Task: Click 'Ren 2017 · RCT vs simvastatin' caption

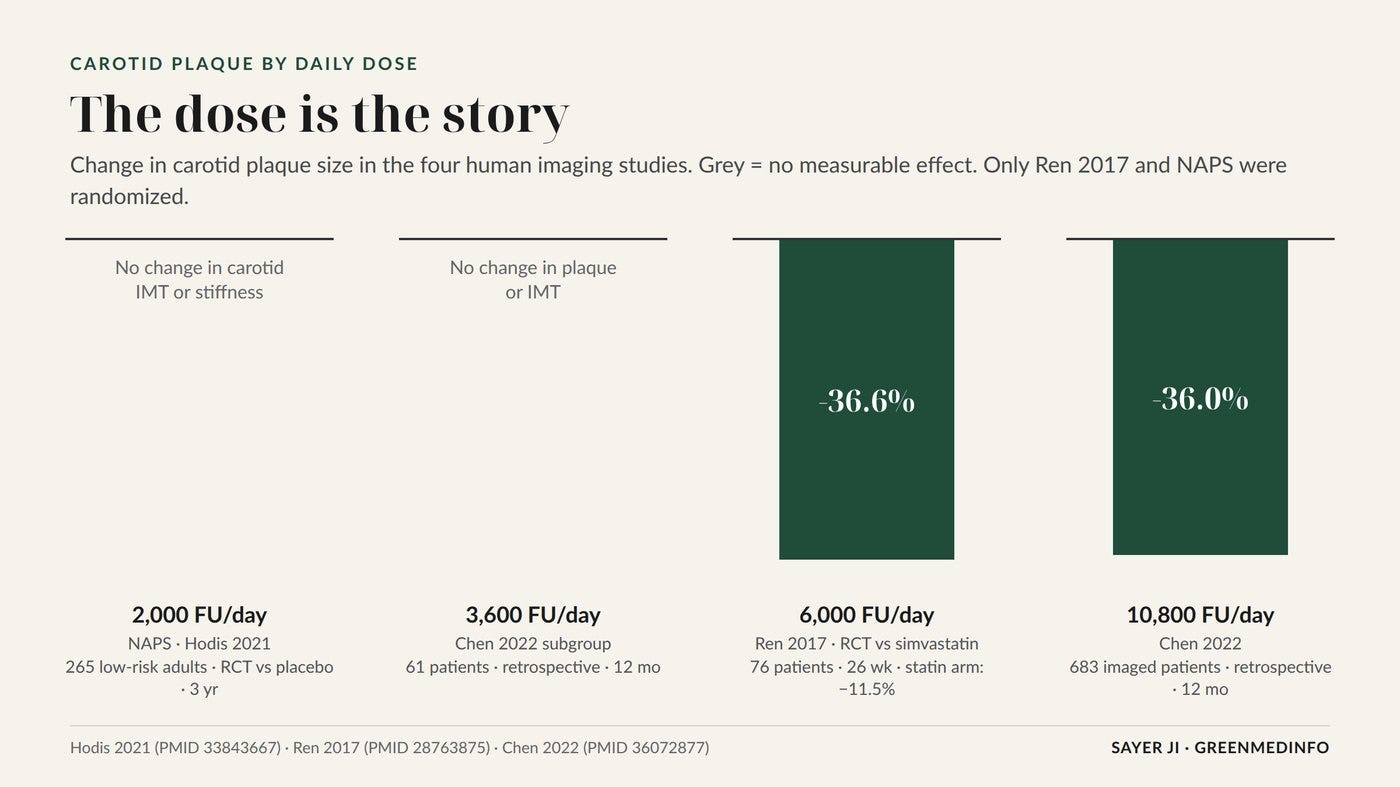Action: (x=866, y=644)
